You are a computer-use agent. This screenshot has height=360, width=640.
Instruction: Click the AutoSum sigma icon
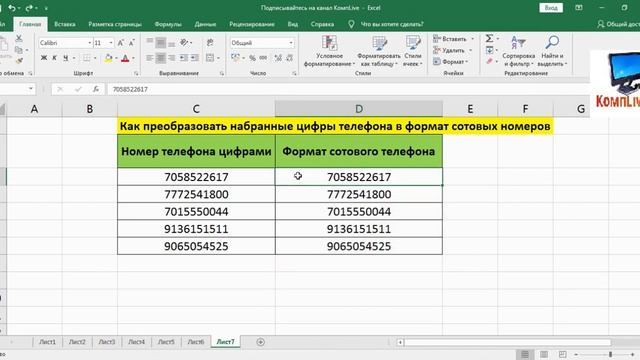click(x=489, y=38)
